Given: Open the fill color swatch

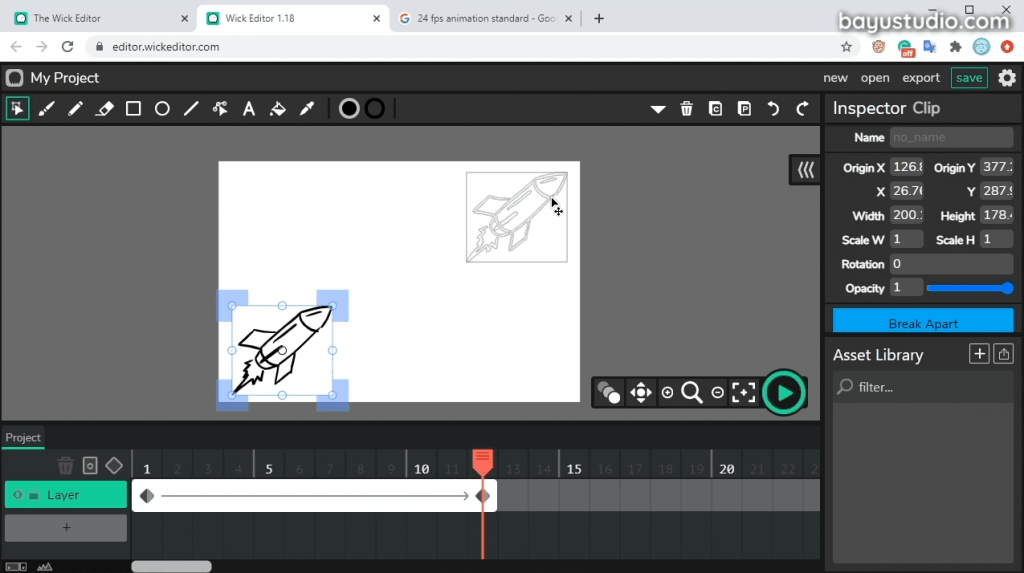Looking at the screenshot, I should pyautogui.click(x=349, y=108).
